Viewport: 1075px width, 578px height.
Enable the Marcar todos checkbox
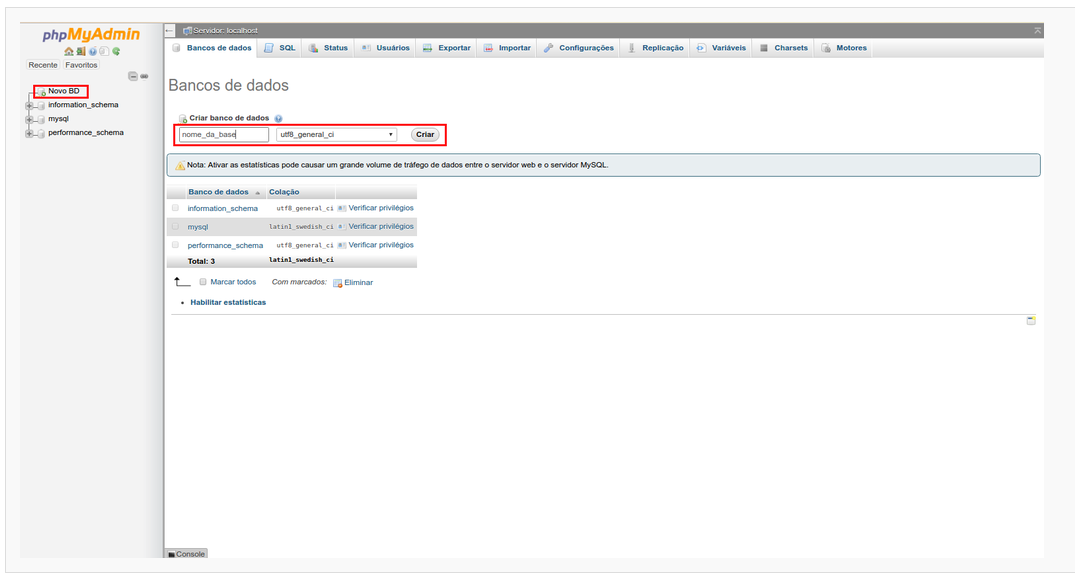pyautogui.click(x=203, y=282)
